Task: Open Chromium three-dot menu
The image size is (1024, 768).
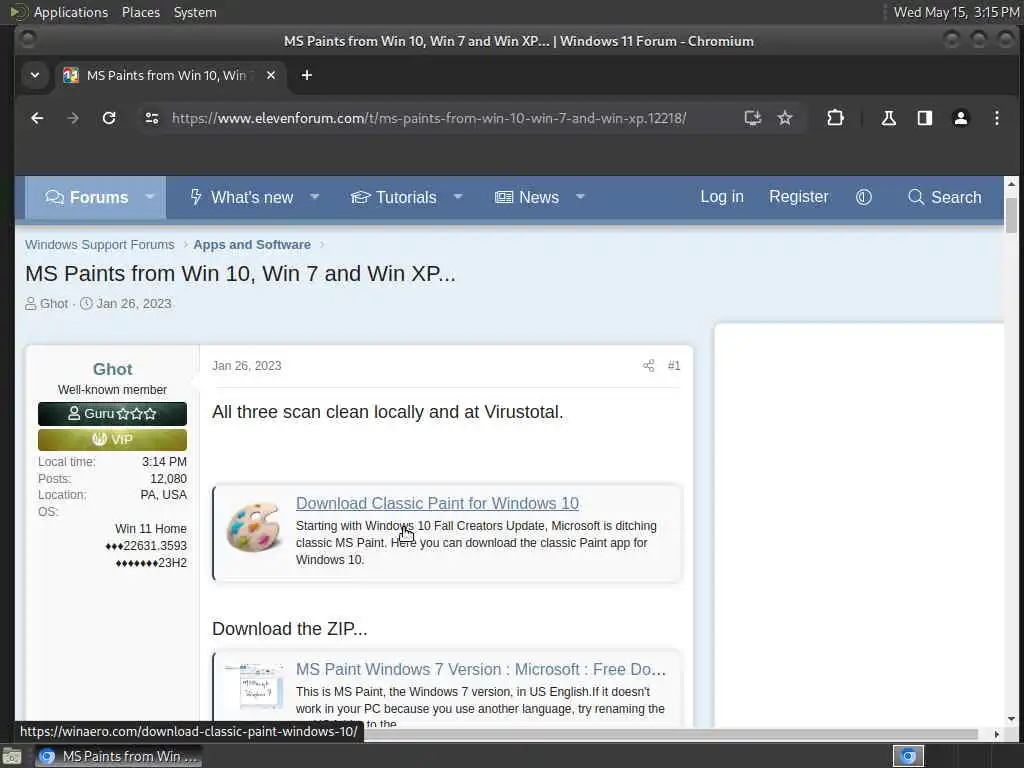Action: click(997, 118)
